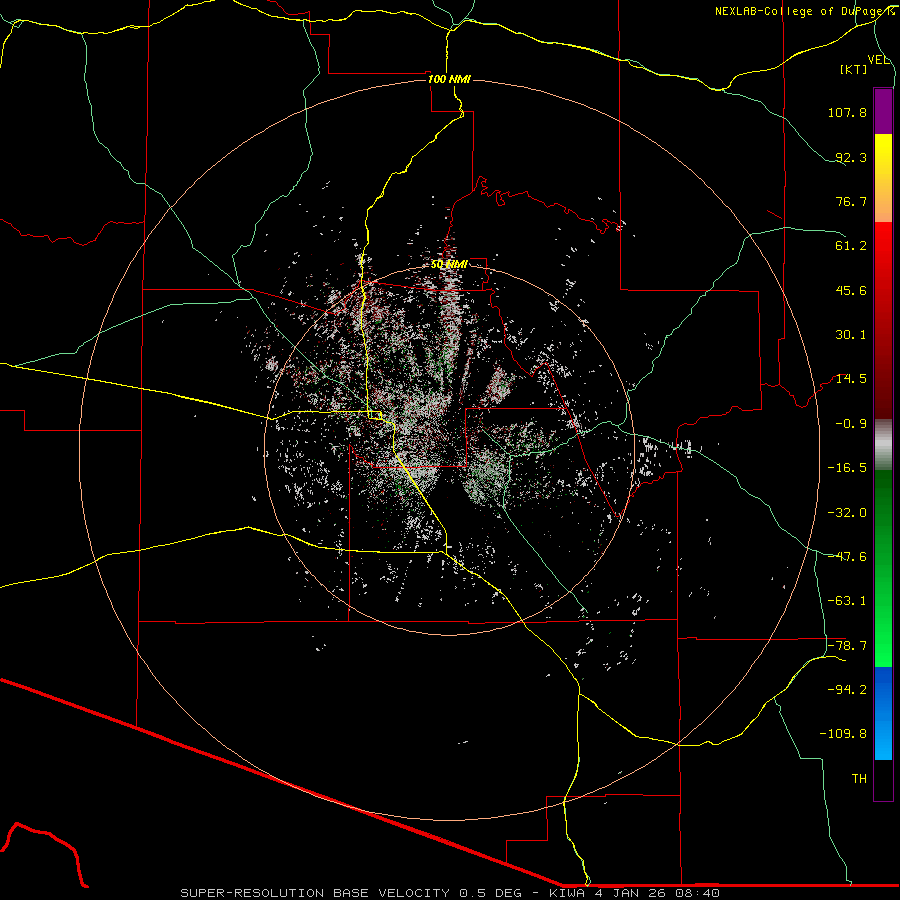Pick the yellow-orange segment of the color bar
900x900 pixels.
pyautogui.click(x=883, y=178)
